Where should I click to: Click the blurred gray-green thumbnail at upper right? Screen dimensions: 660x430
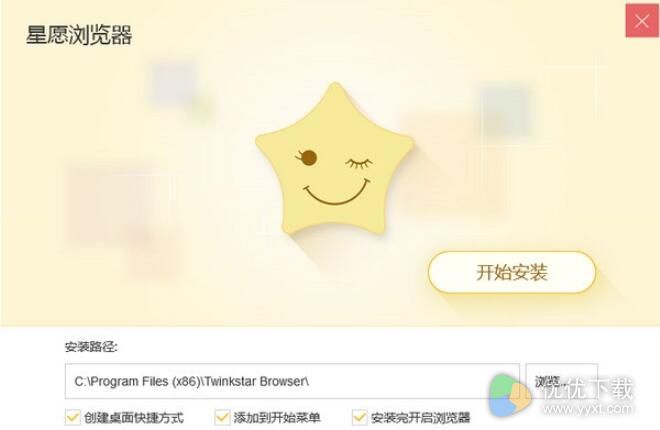click(x=507, y=110)
